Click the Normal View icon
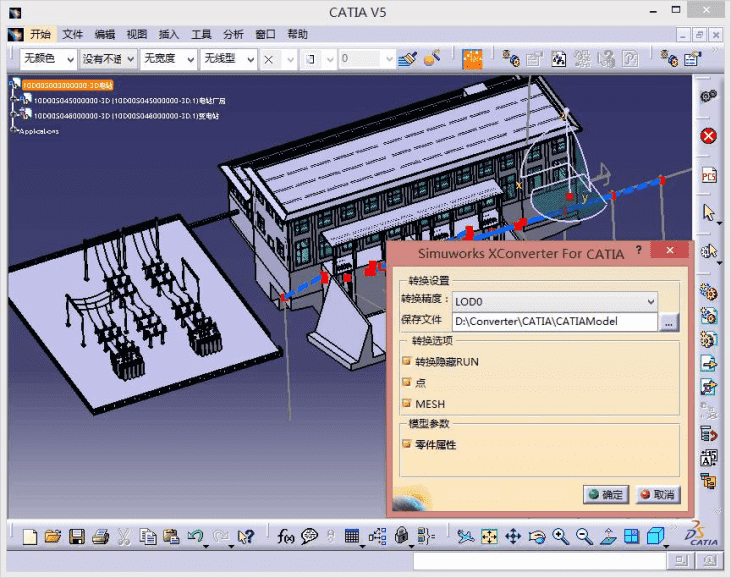This screenshot has height=578, width=731. coord(608,537)
